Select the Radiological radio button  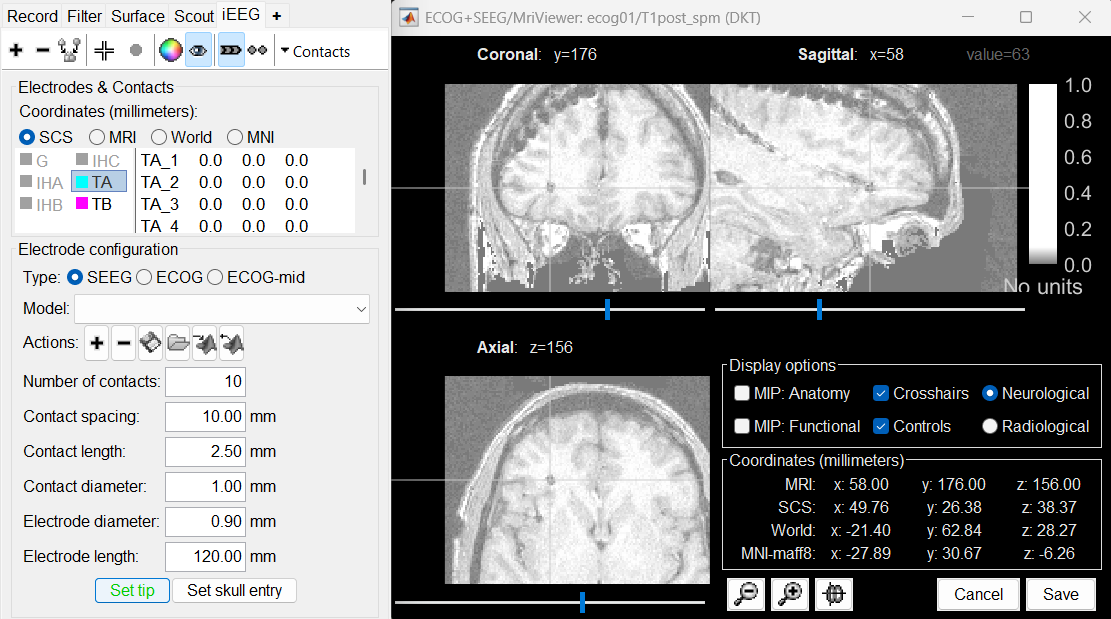[x=990, y=426]
